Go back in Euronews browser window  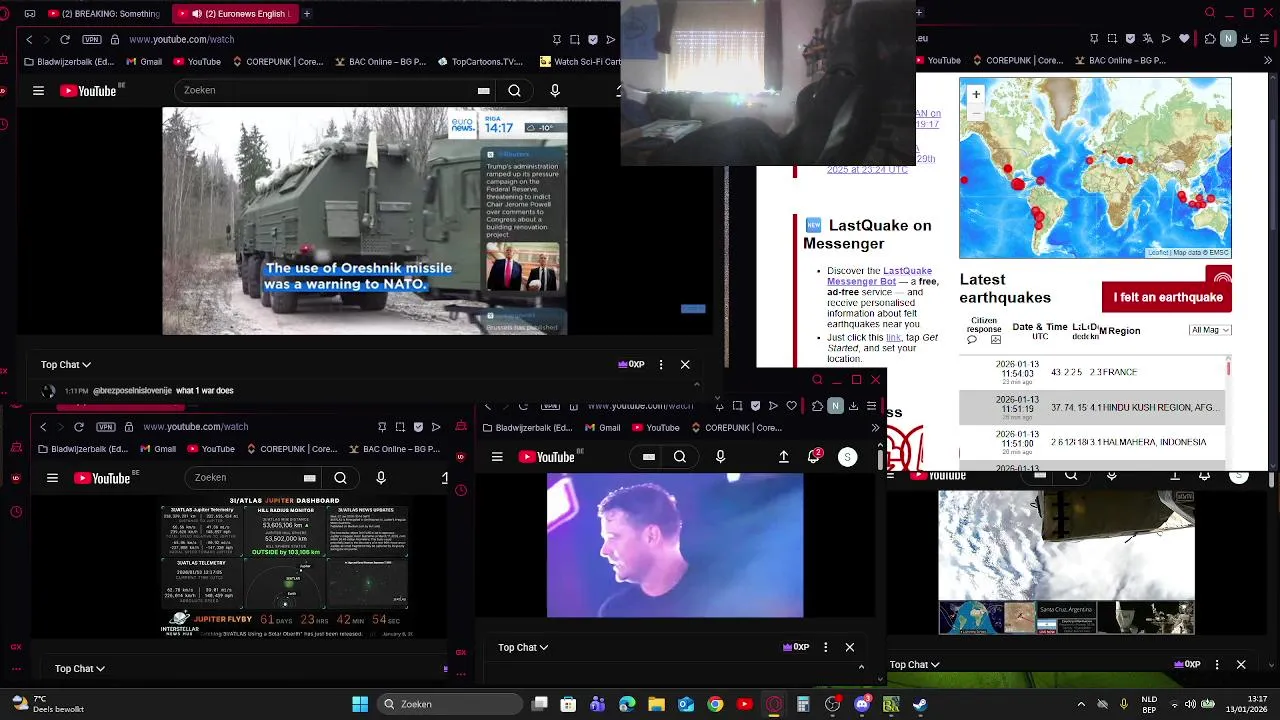(29, 39)
